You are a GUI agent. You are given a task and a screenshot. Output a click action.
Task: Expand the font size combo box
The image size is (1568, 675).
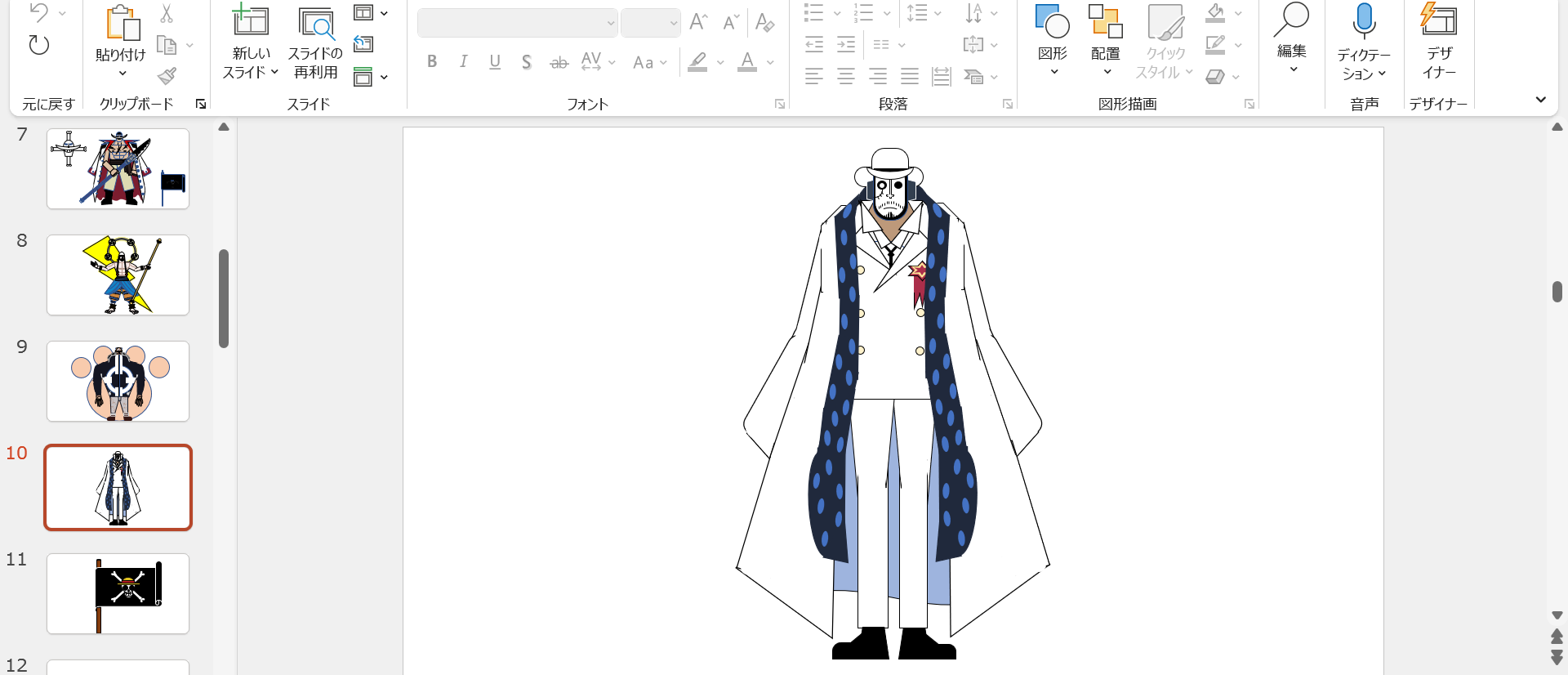(x=673, y=23)
